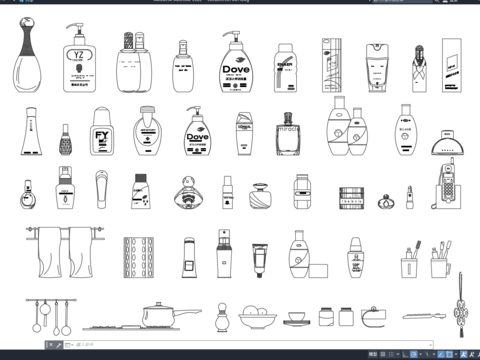This screenshot has height=360, width=480.
Task: Select the lipstick drawing
Action: coord(410,198)
